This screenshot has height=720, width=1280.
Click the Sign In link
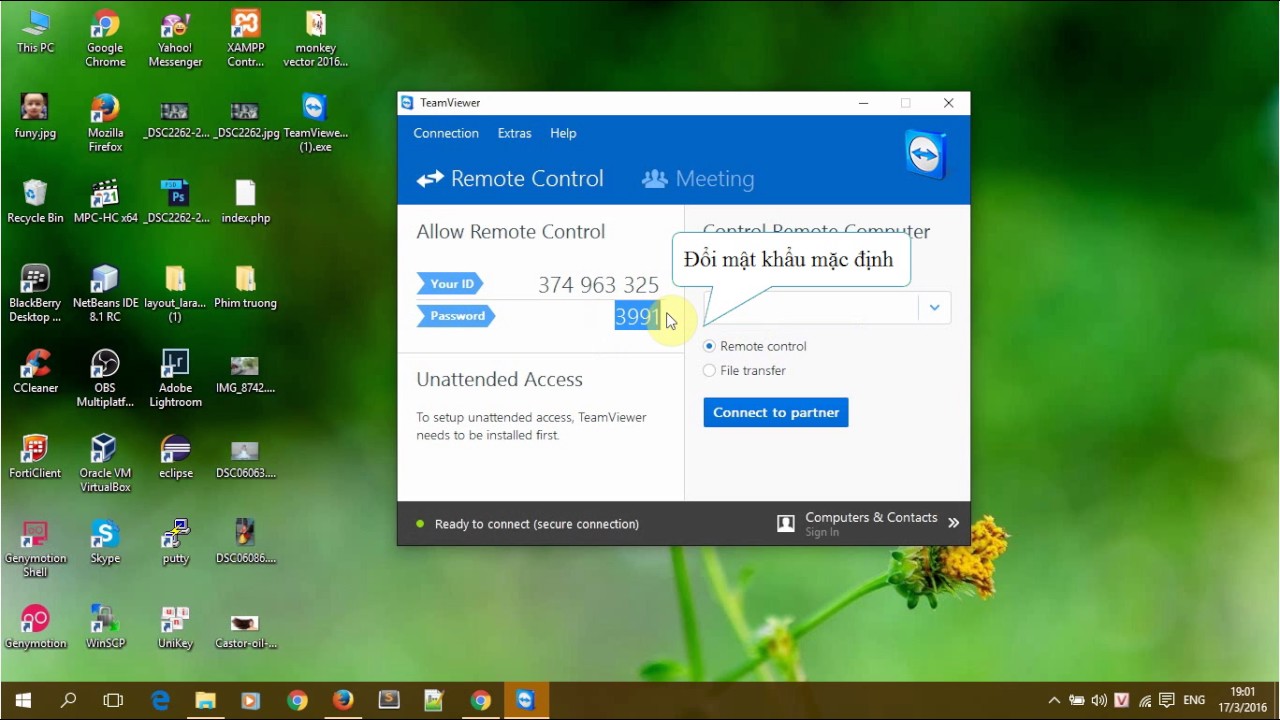pos(822,532)
